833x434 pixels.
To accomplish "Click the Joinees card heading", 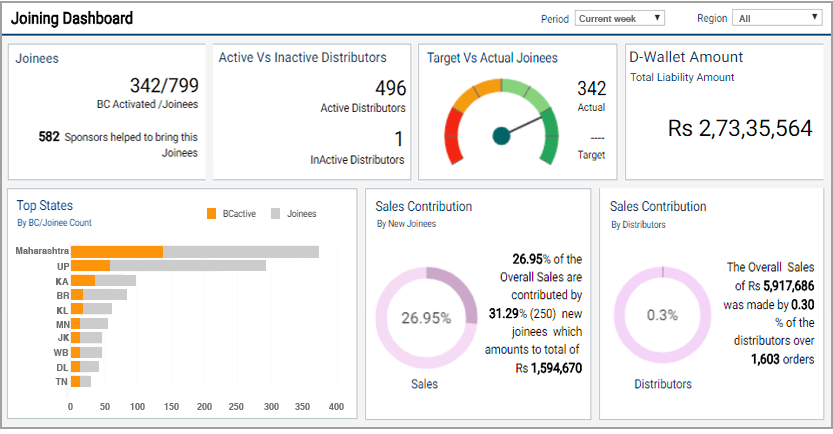I will click(x=37, y=58).
